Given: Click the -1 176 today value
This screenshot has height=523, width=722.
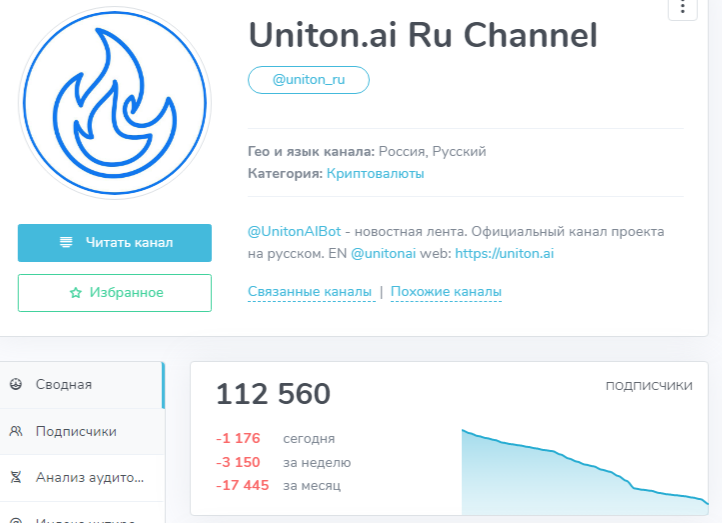Looking at the screenshot, I should 238,438.
